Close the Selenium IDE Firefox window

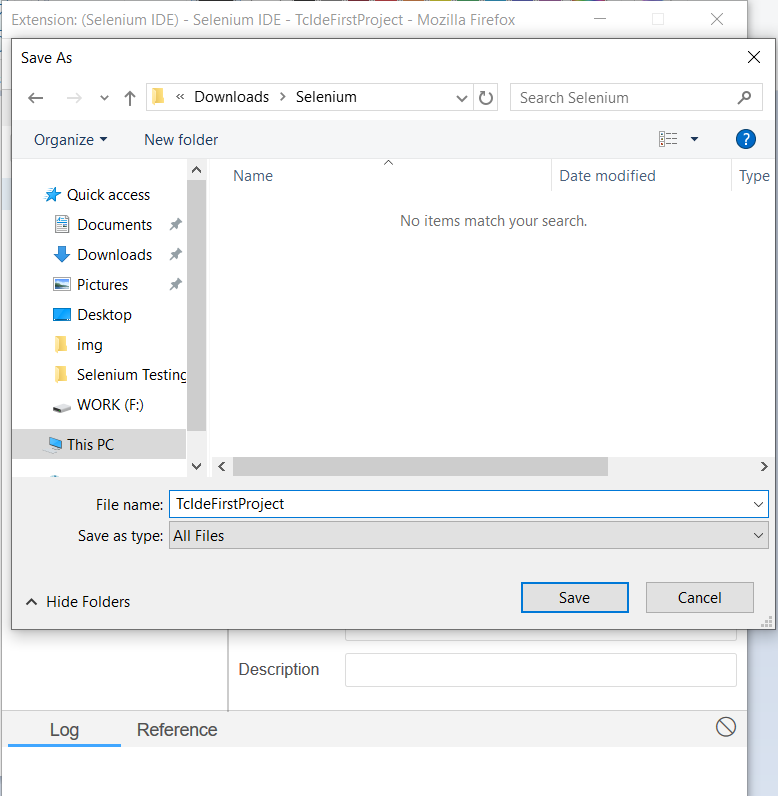click(x=717, y=19)
